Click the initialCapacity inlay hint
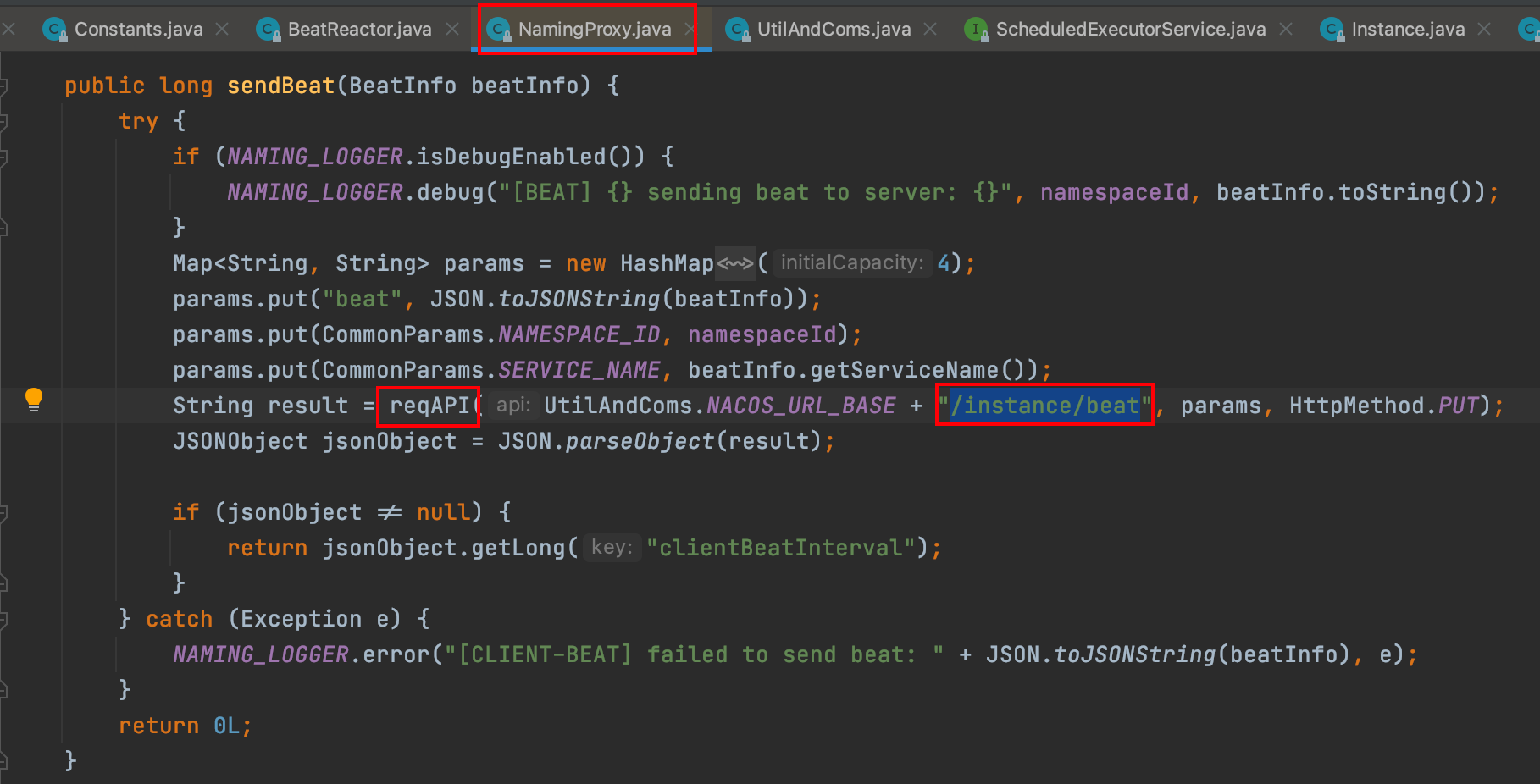Viewport: 1540px width, 784px height. click(852, 263)
